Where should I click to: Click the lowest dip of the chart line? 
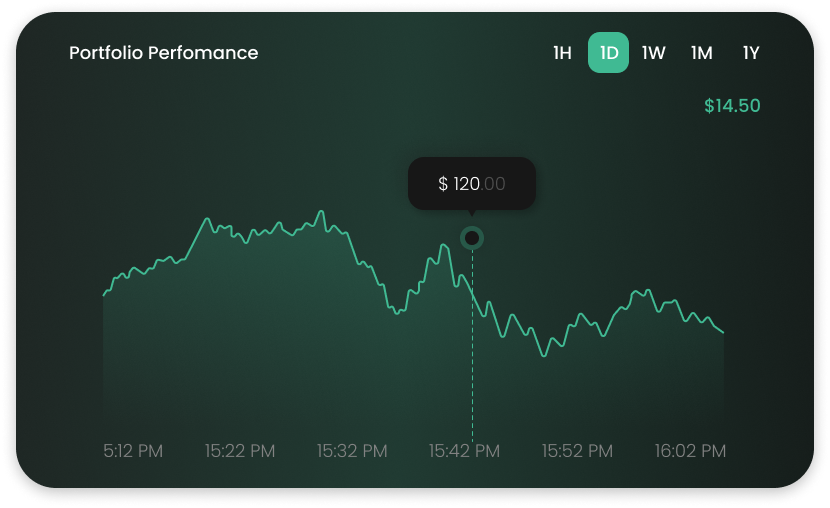[x=543, y=356]
